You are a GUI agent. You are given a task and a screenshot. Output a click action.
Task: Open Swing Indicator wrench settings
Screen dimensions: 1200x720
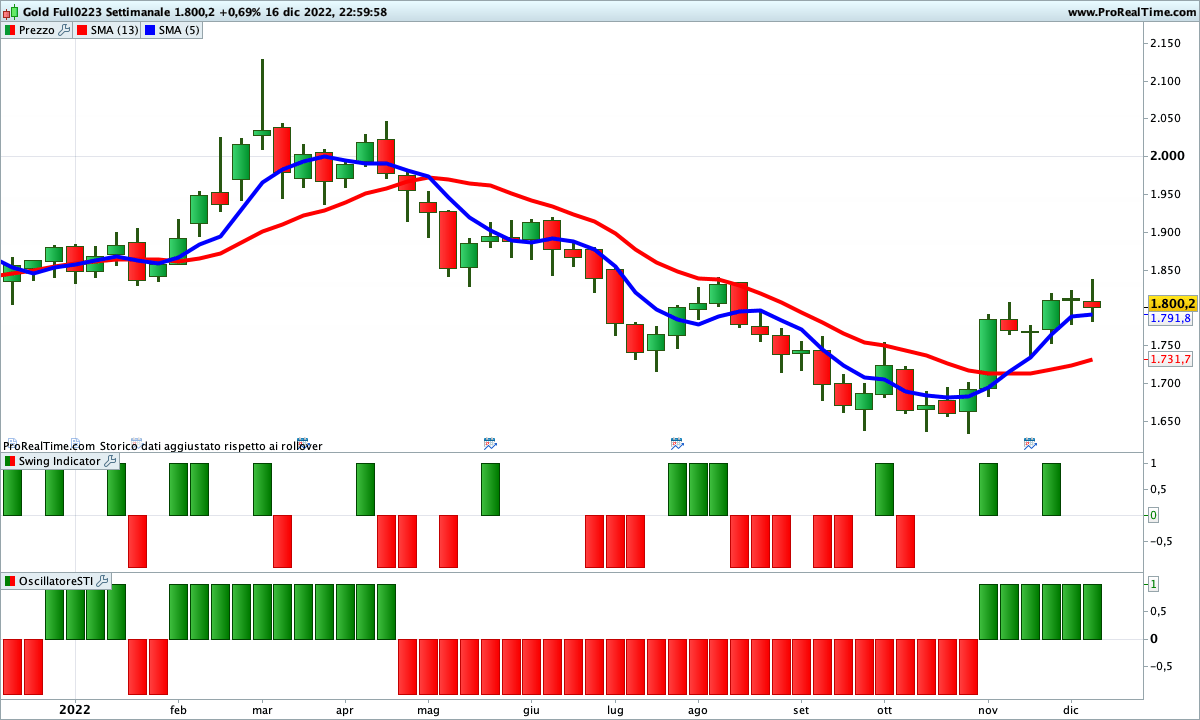[110, 461]
